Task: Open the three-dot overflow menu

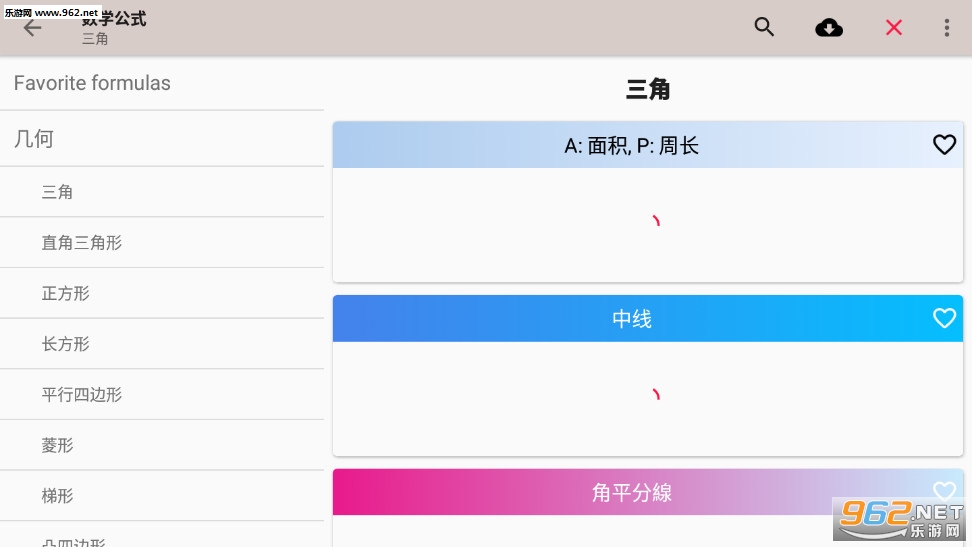Action: (x=946, y=28)
